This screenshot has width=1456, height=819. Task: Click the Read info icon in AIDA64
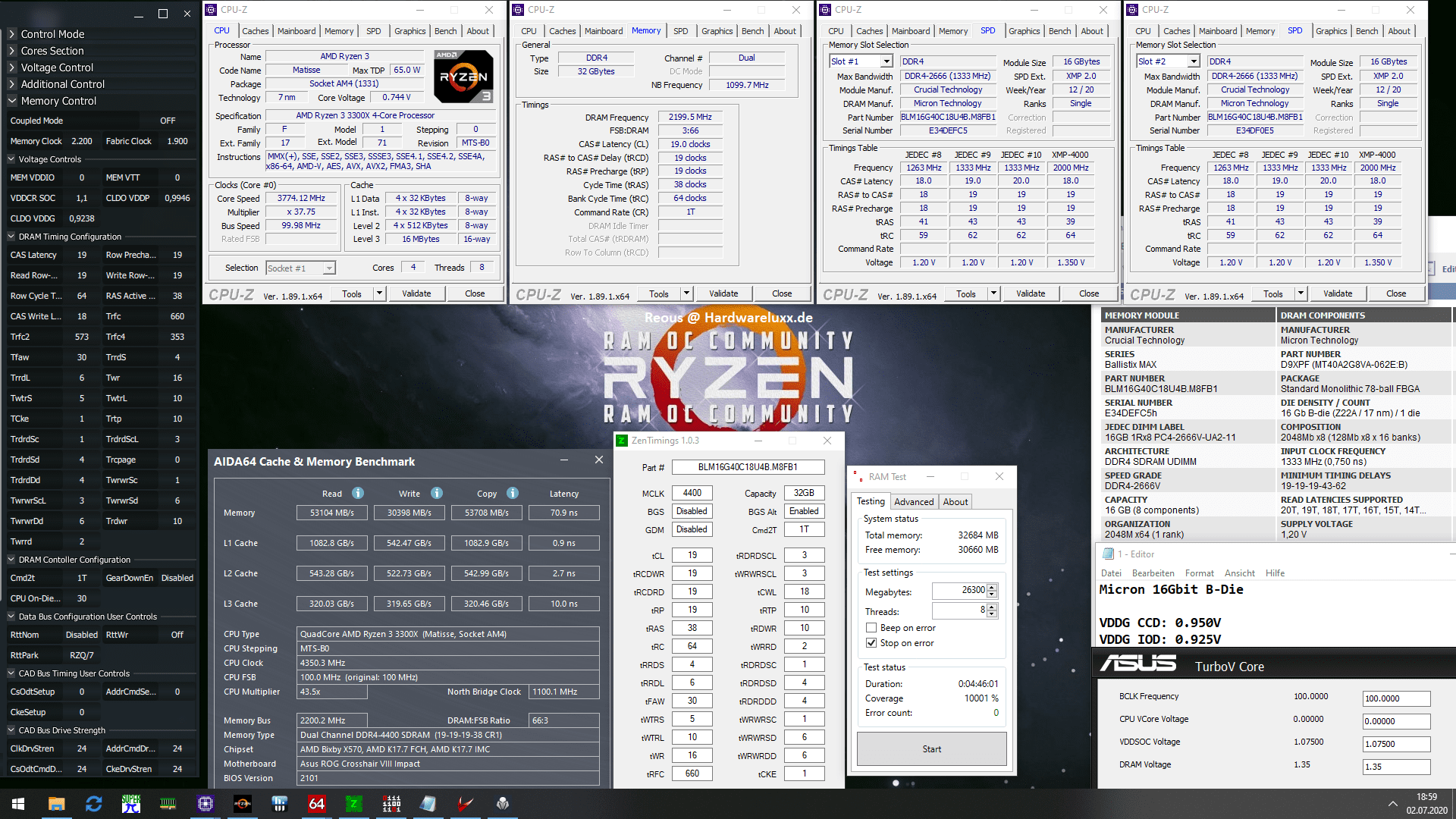[x=358, y=493]
